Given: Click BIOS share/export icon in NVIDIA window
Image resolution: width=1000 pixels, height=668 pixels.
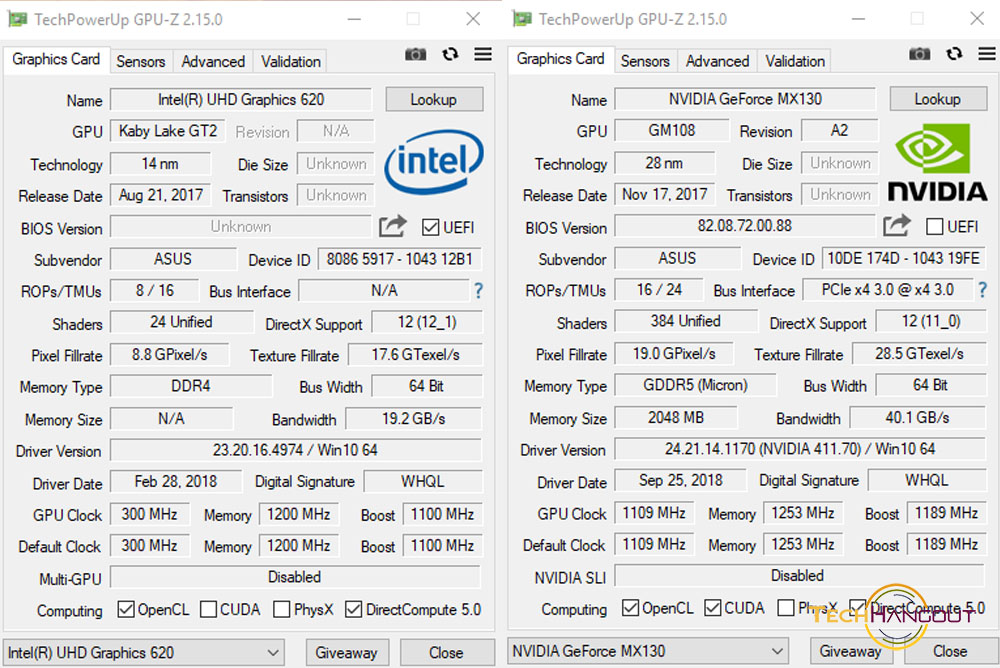Looking at the screenshot, I should tap(897, 225).
